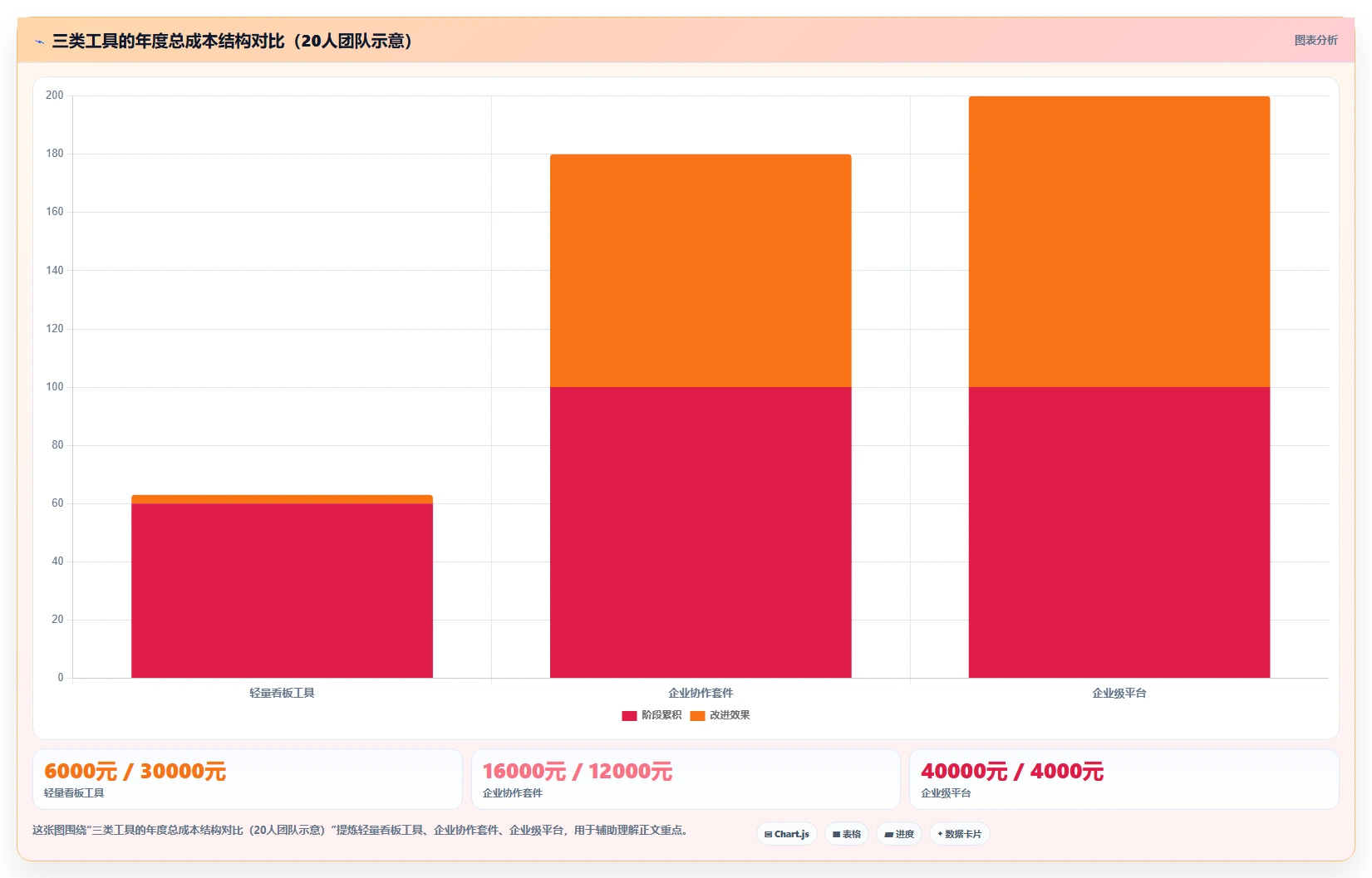Click the 图表分析 label in the header
The height and width of the screenshot is (878, 1372).
click(x=1315, y=40)
